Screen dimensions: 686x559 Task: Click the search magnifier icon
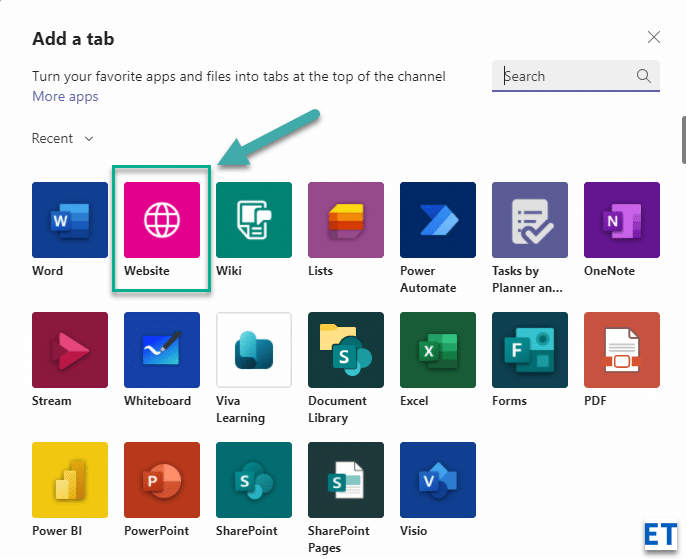[x=644, y=76]
